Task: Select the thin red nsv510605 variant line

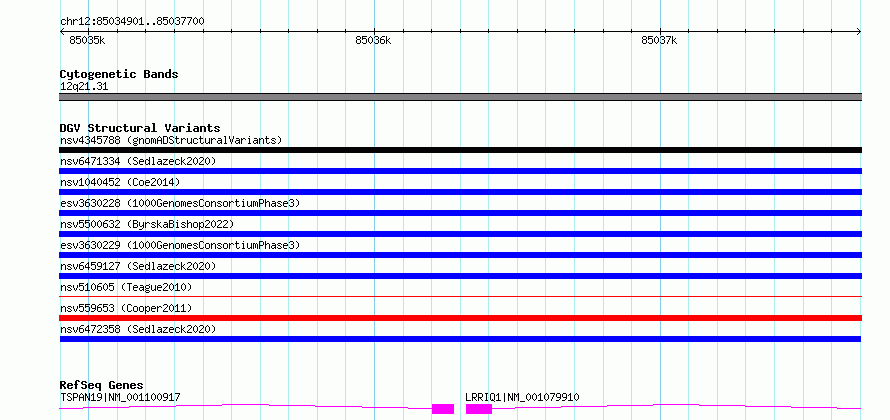Action: [x=460, y=296]
